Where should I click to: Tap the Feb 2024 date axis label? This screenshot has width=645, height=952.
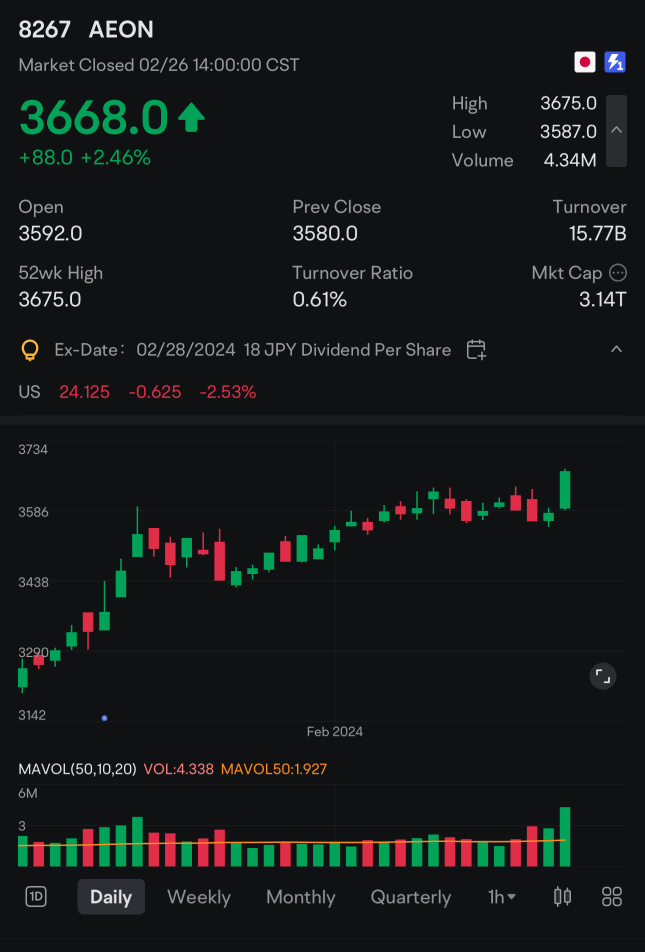coord(335,732)
